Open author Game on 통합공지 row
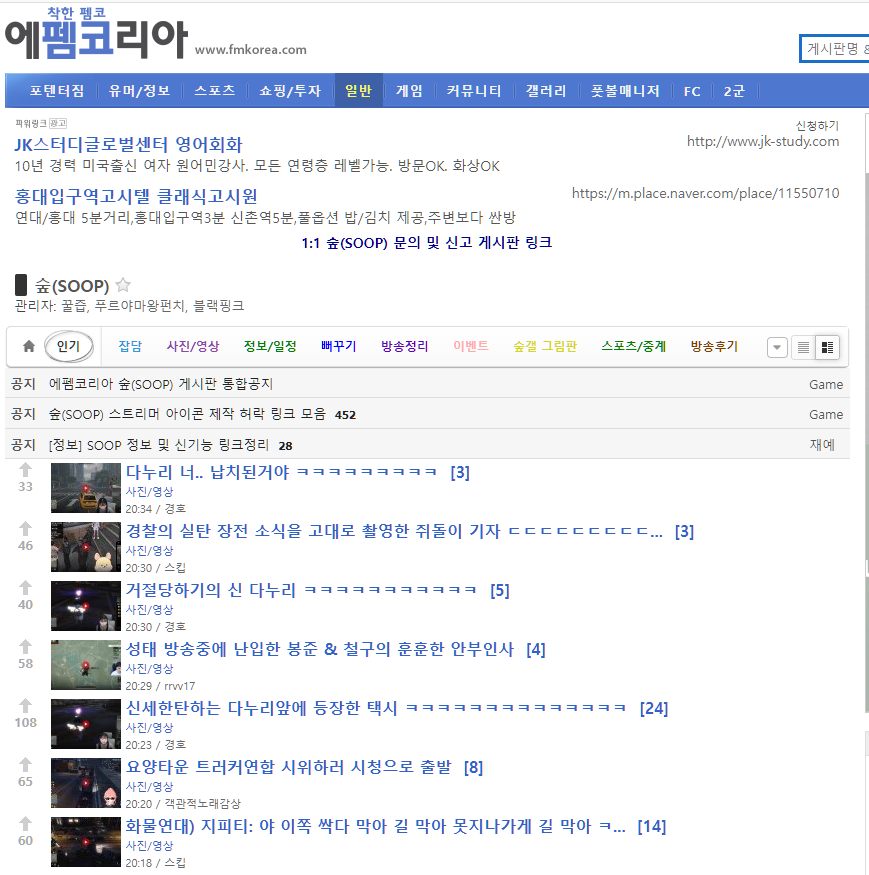 (826, 384)
